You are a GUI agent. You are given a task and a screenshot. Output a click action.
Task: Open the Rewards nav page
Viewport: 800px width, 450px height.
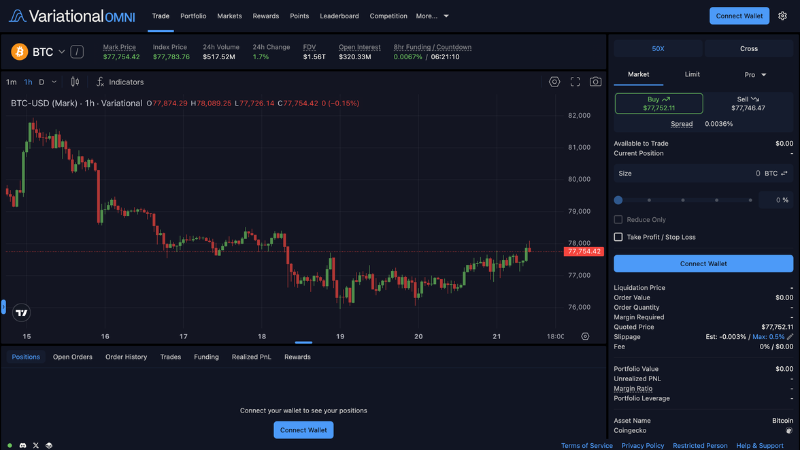click(x=266, y=16)
